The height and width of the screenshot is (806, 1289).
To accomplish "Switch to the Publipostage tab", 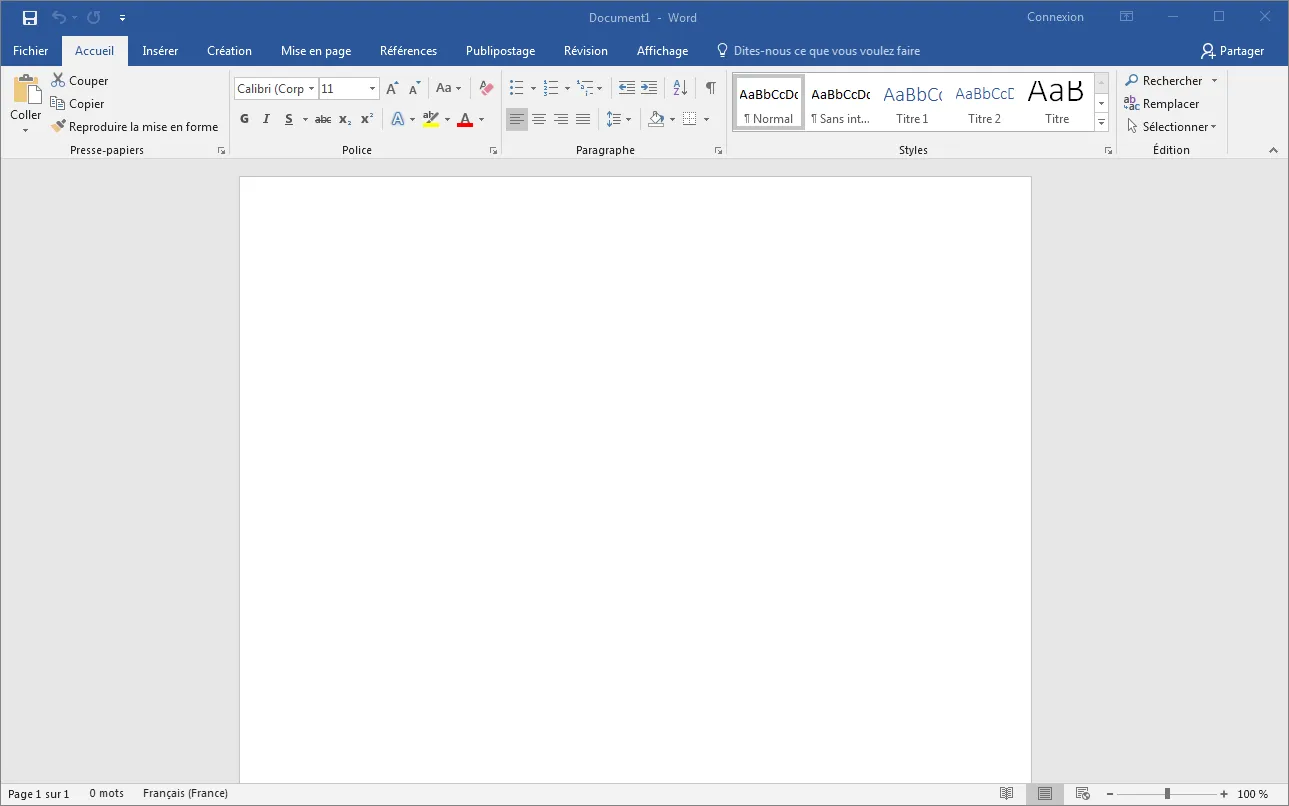I will pos(500,51).
